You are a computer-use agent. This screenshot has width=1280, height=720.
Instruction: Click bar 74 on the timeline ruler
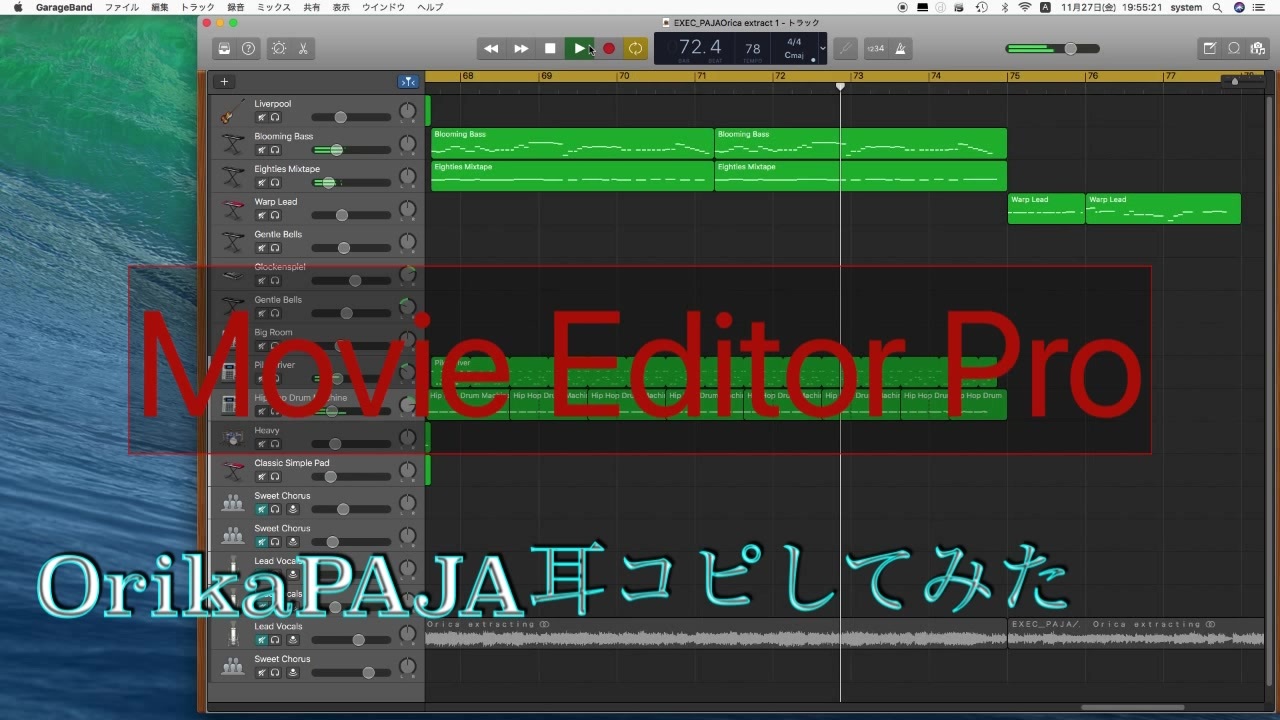point(935,76)
